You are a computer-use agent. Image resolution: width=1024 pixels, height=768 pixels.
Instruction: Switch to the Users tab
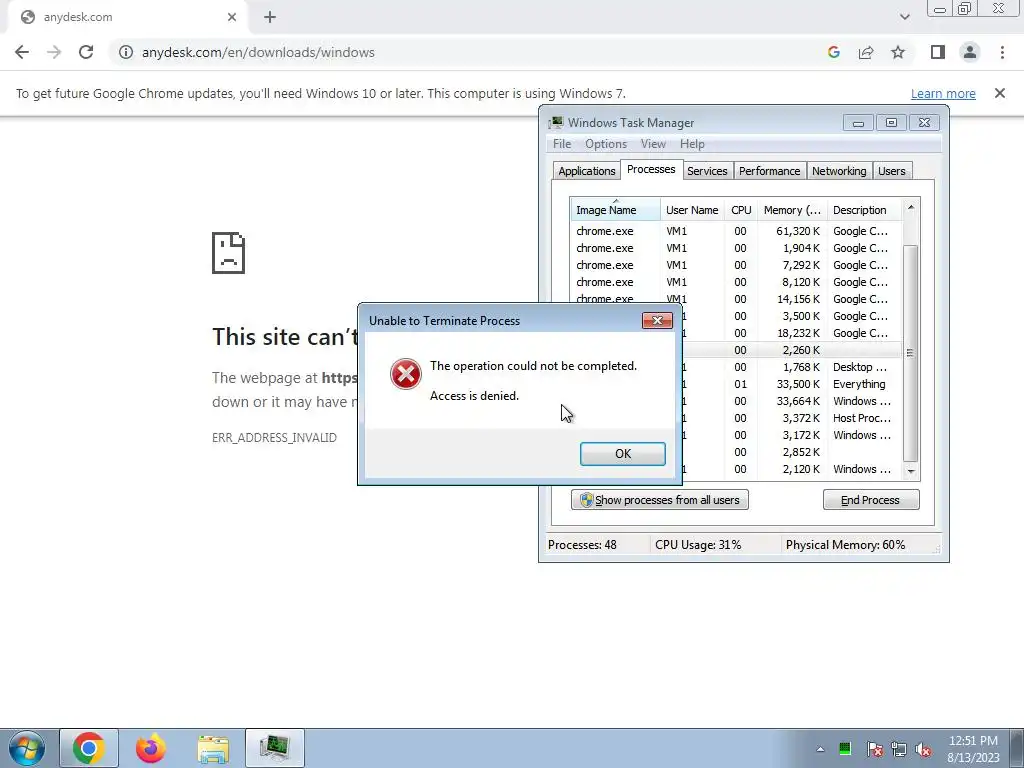891,171
